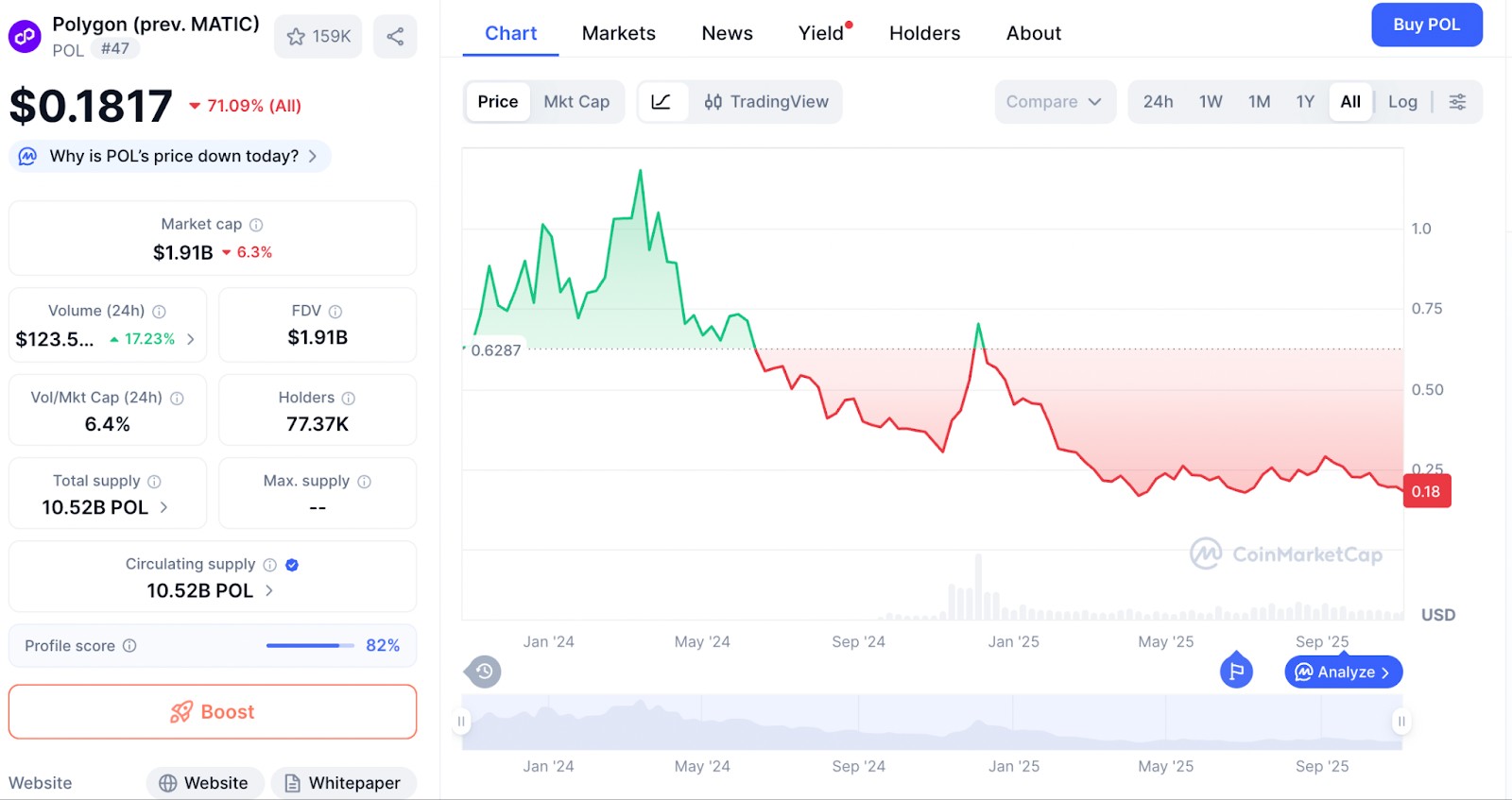Image resolution: width=1512 pixels, height=800 pixels.
Task: Click the $0.1817 price value
Action: click(x=91, y=106)
